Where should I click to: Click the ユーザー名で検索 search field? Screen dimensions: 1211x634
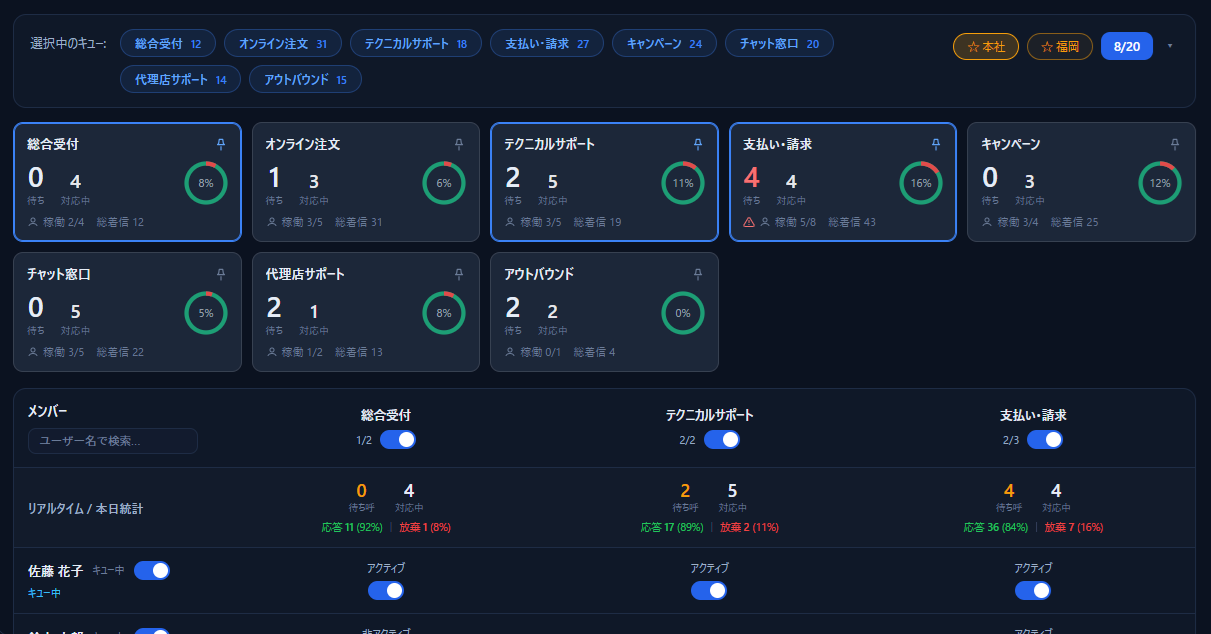[113, 441]
